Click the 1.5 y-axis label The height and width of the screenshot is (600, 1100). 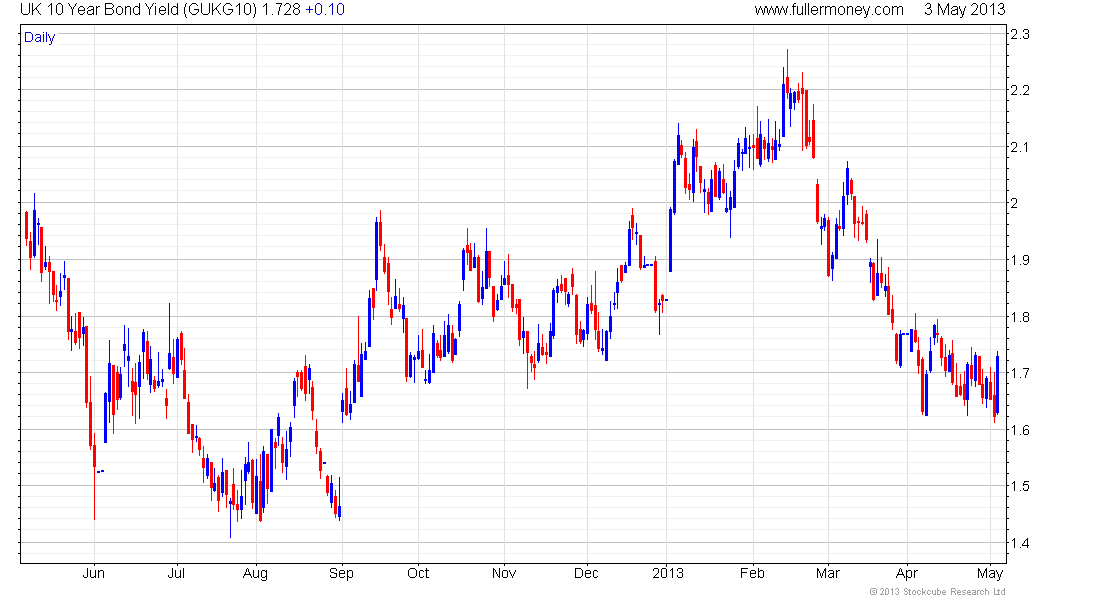pyautogui.click(x=1019, y=486)
